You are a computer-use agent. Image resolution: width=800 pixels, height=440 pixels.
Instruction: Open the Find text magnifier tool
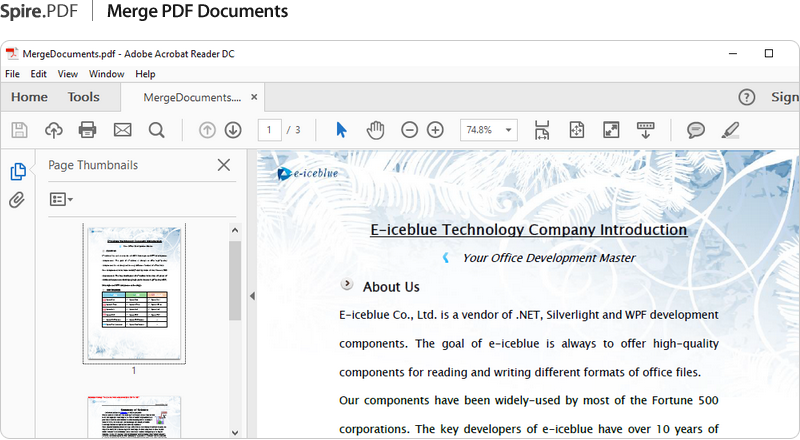[x=156, y=130]
